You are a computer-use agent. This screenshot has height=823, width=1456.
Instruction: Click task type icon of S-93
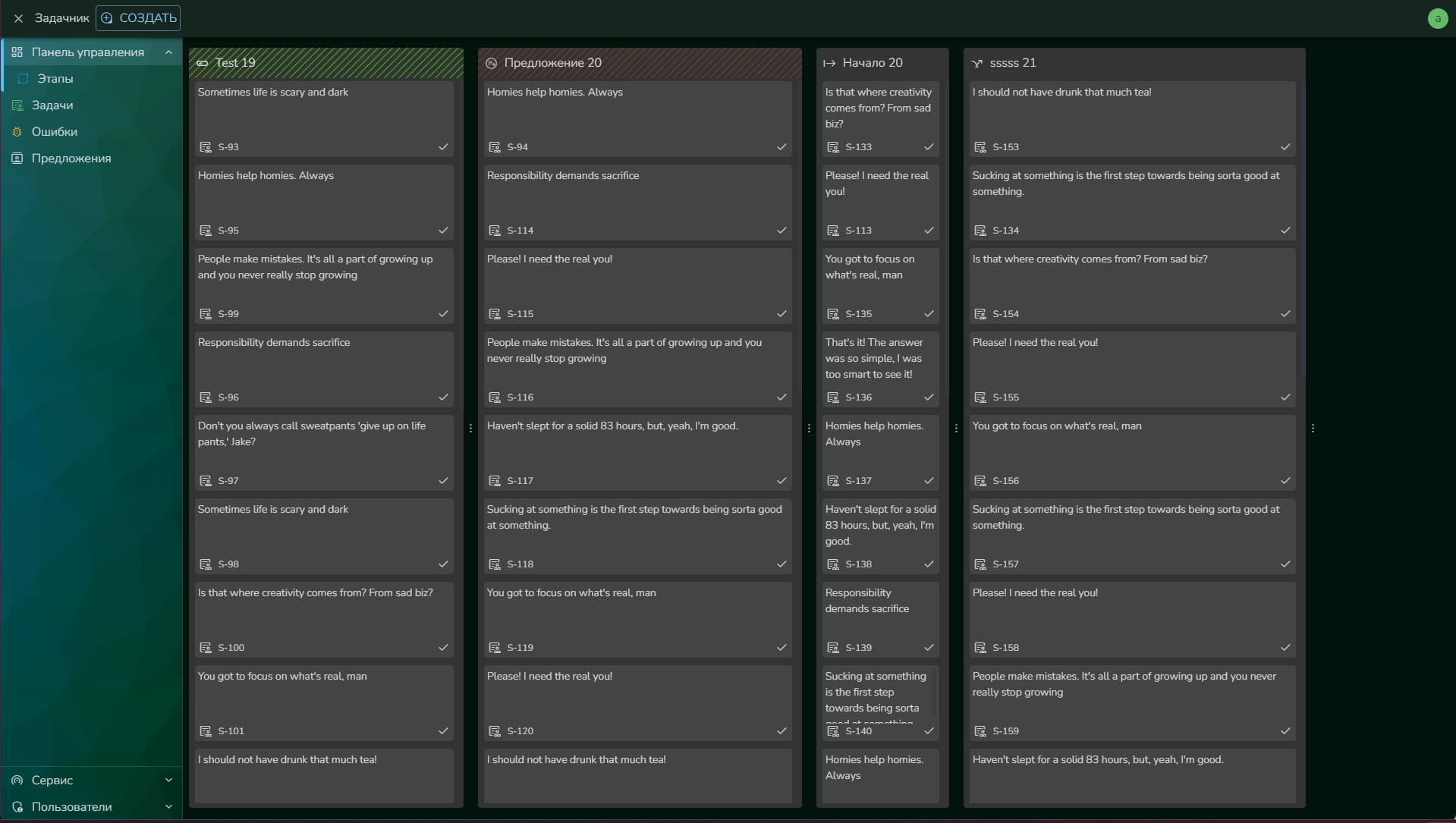click(x=205, y=147)
